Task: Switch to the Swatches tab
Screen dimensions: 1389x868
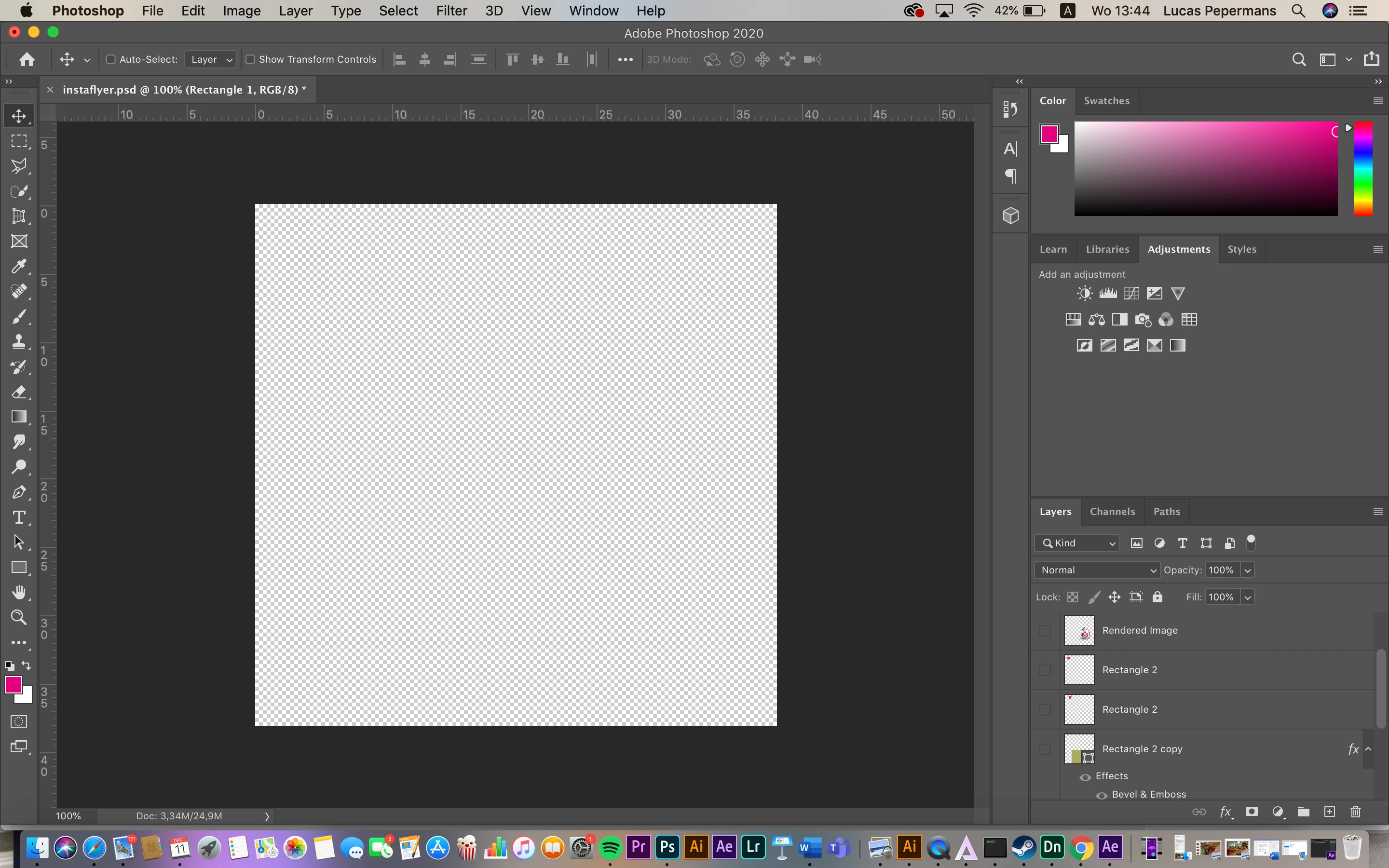Action: (1106, 100)
